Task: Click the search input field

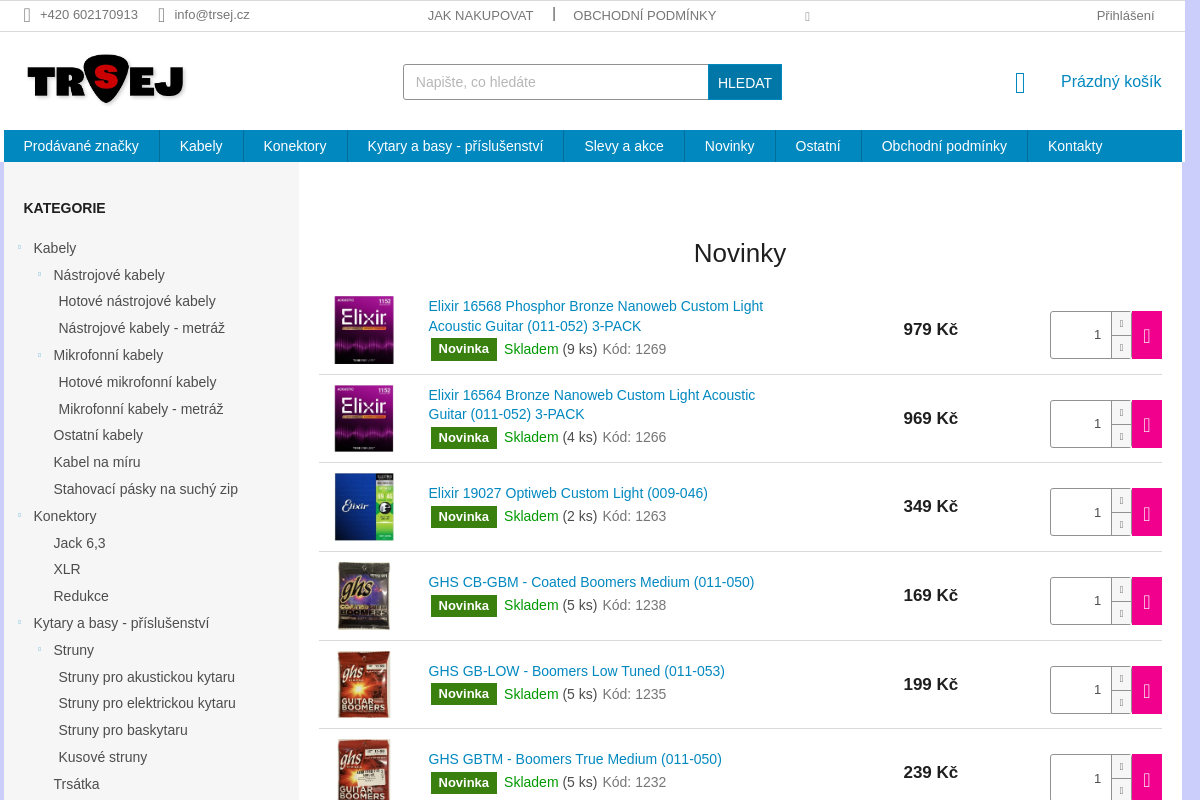Action: click(555, 82)
